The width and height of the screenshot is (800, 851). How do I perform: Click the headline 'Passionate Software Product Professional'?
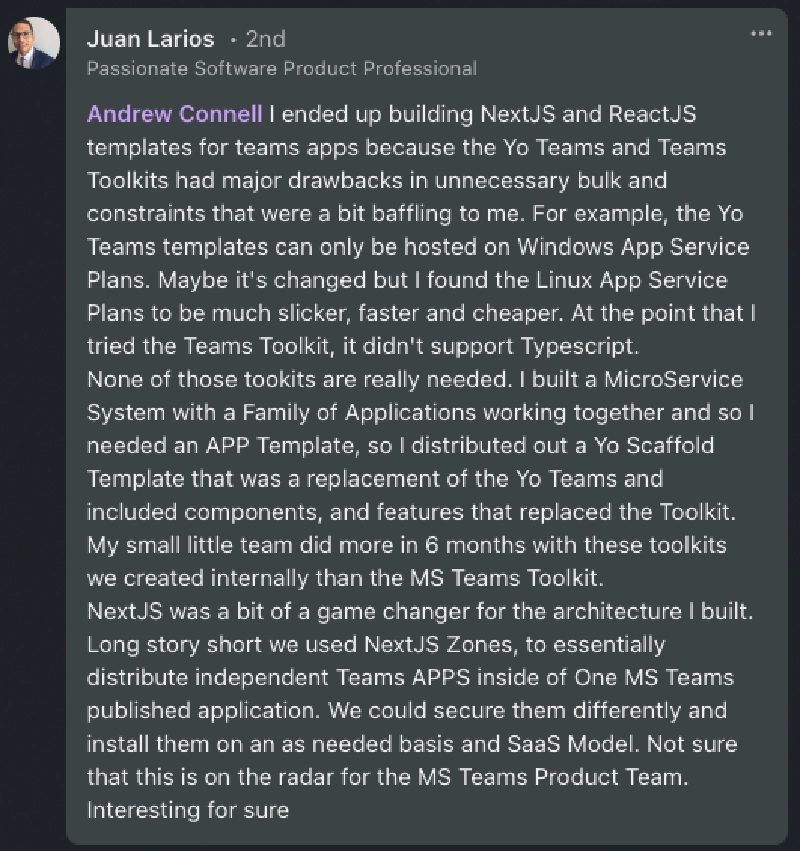[x=281, y=68]
